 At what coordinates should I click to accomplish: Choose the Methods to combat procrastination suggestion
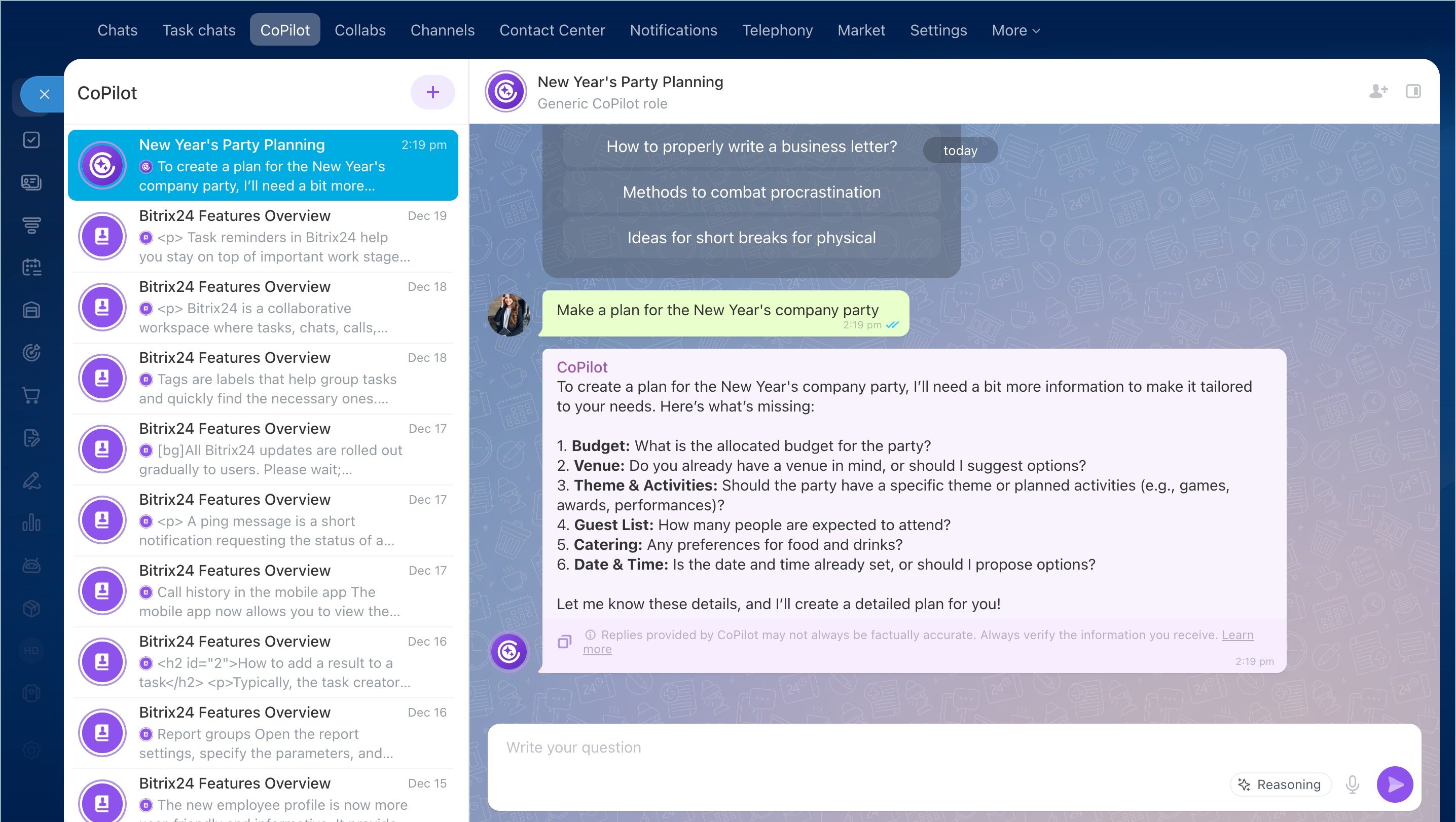coord(751,192)
